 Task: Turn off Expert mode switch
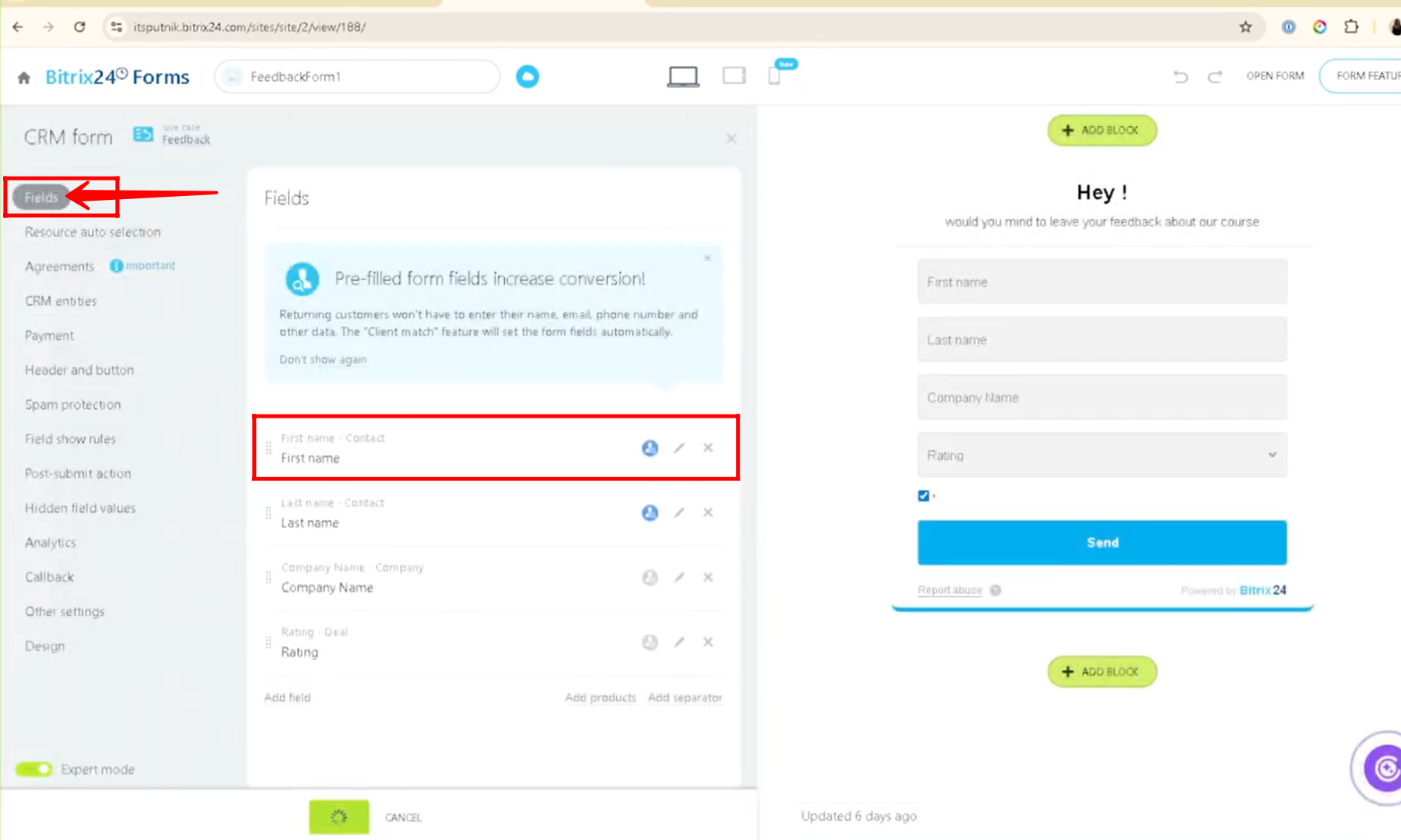(x=33, y=769)
